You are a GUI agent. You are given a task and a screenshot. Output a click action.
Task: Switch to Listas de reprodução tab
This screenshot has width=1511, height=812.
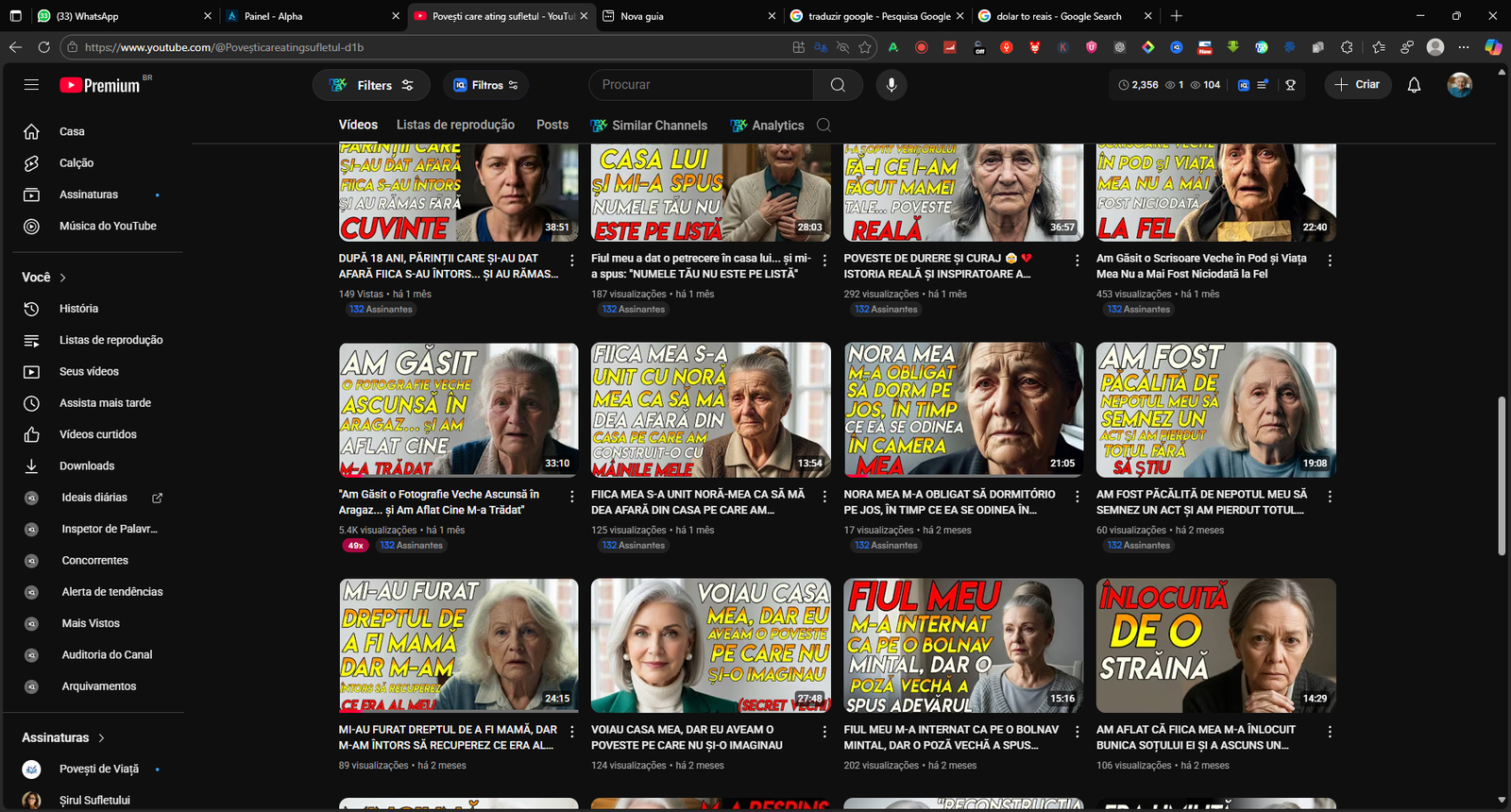455,125
